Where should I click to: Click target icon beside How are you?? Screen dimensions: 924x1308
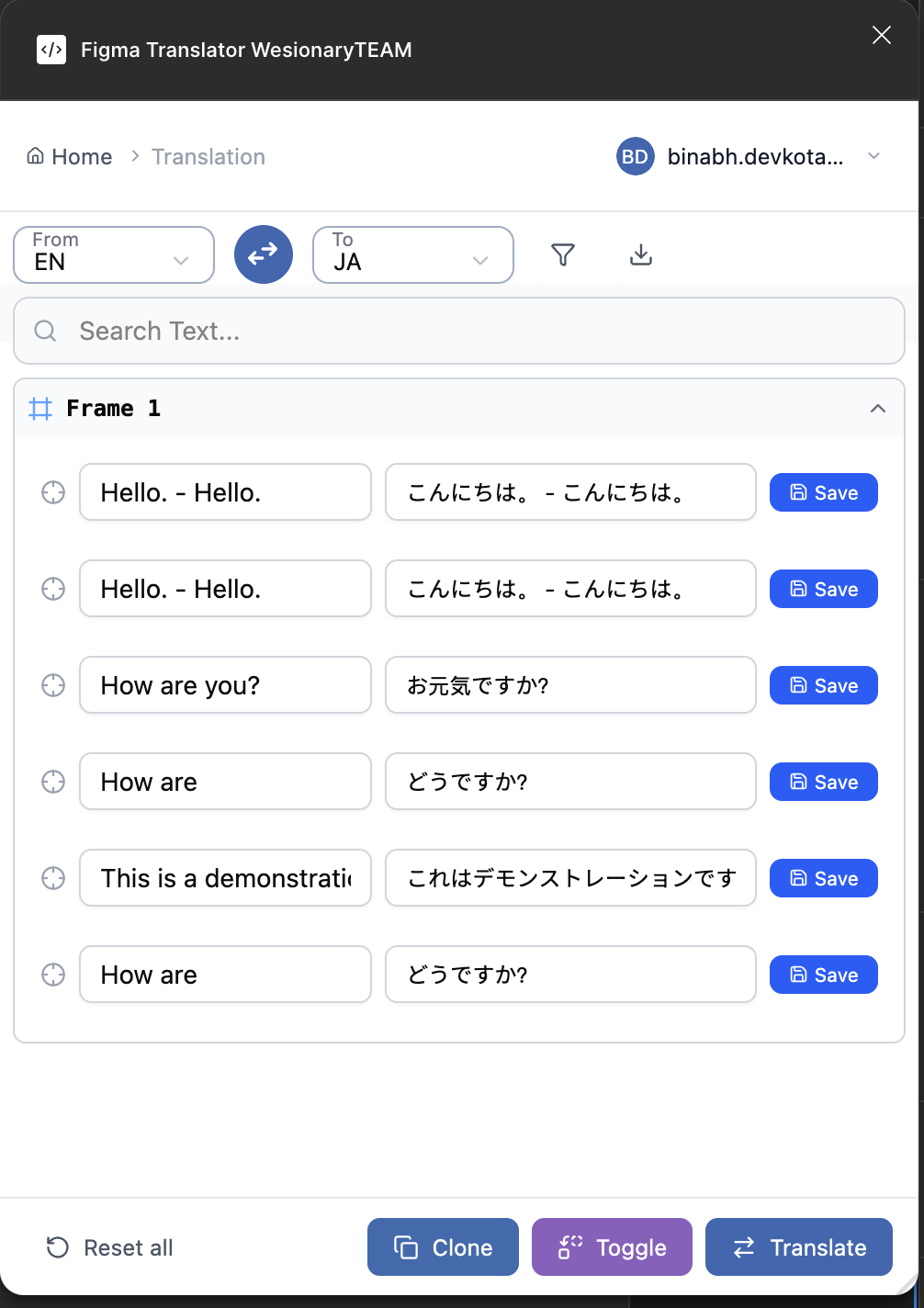[53, 685]
